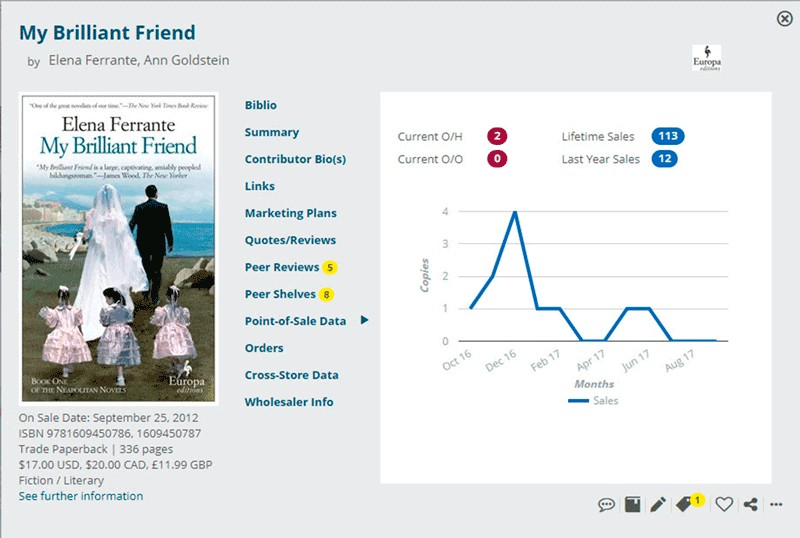Select the Summary section
The width and height of the screenshot is (800, 538).
[x=272, y=132]
